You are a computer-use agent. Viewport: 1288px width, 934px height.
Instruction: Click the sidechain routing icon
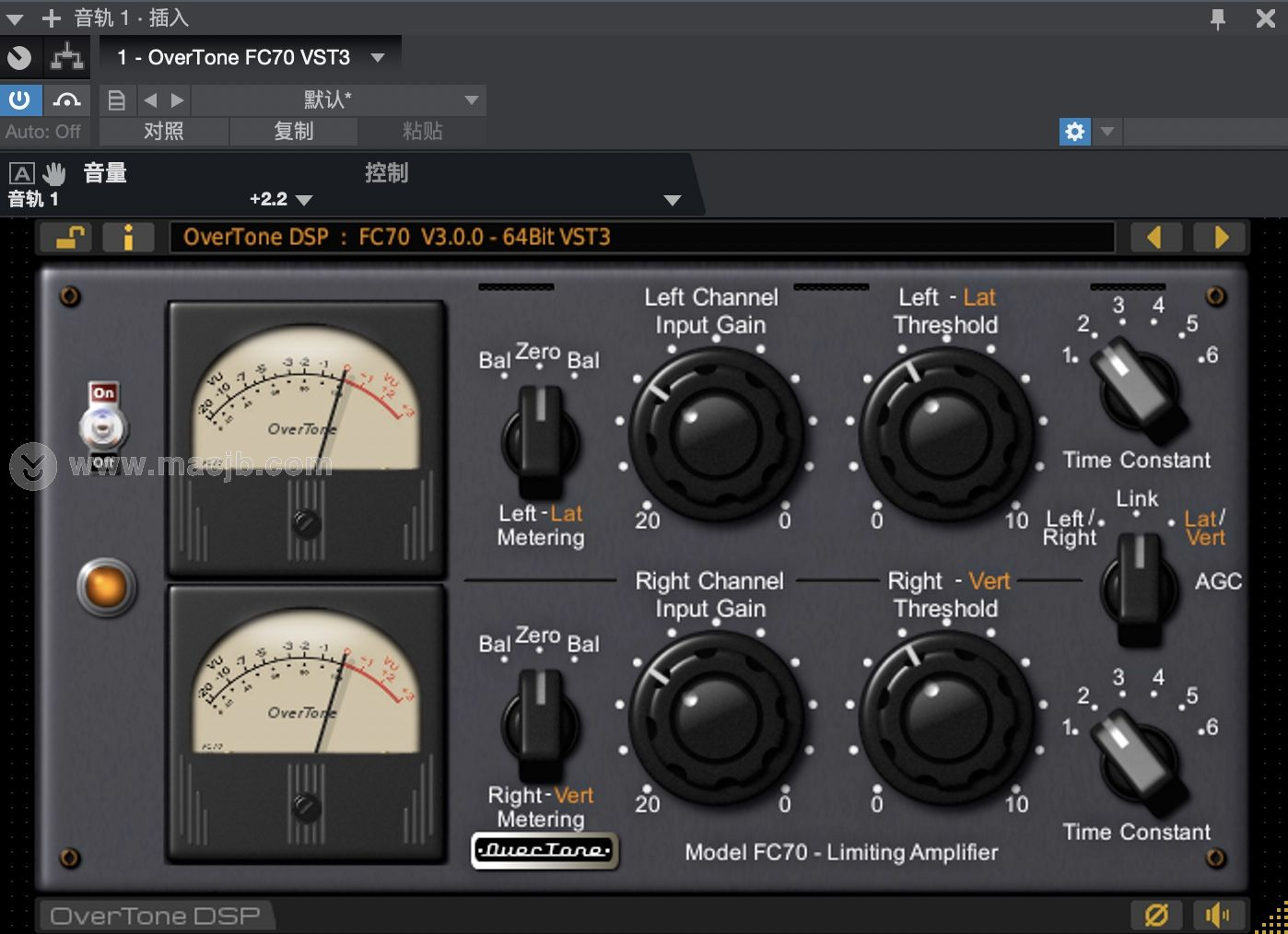pos(67,57)
